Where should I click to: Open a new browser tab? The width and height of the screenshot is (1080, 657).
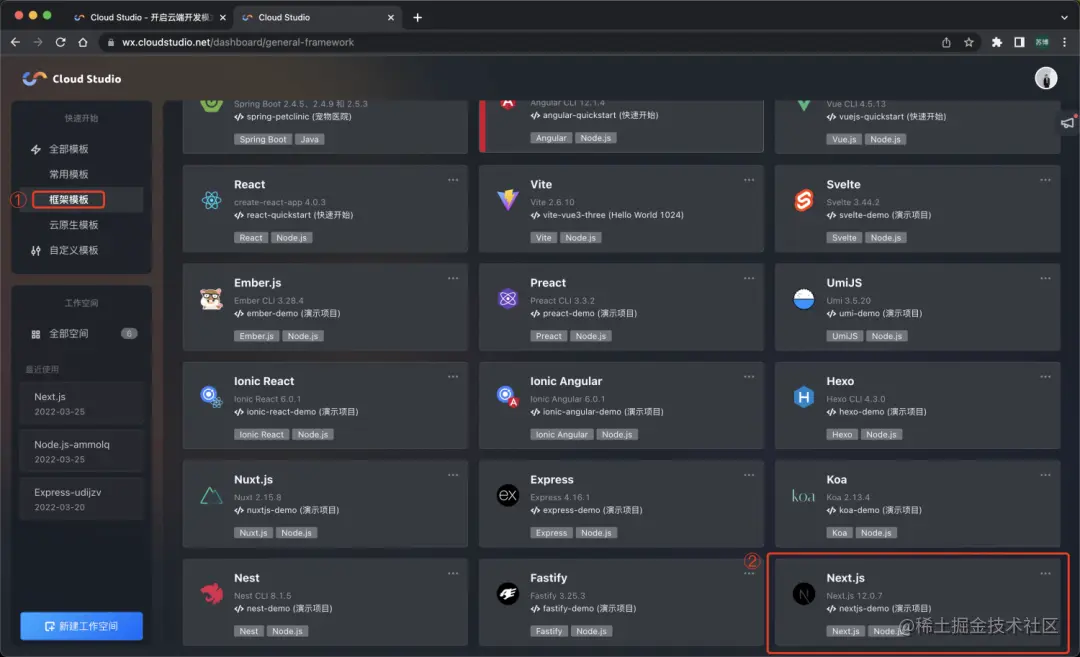click(x=417, y=17)
